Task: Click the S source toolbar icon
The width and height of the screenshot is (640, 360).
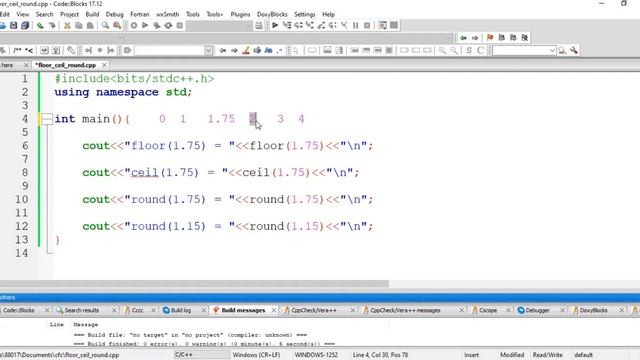Action: [x=469, y=50]
